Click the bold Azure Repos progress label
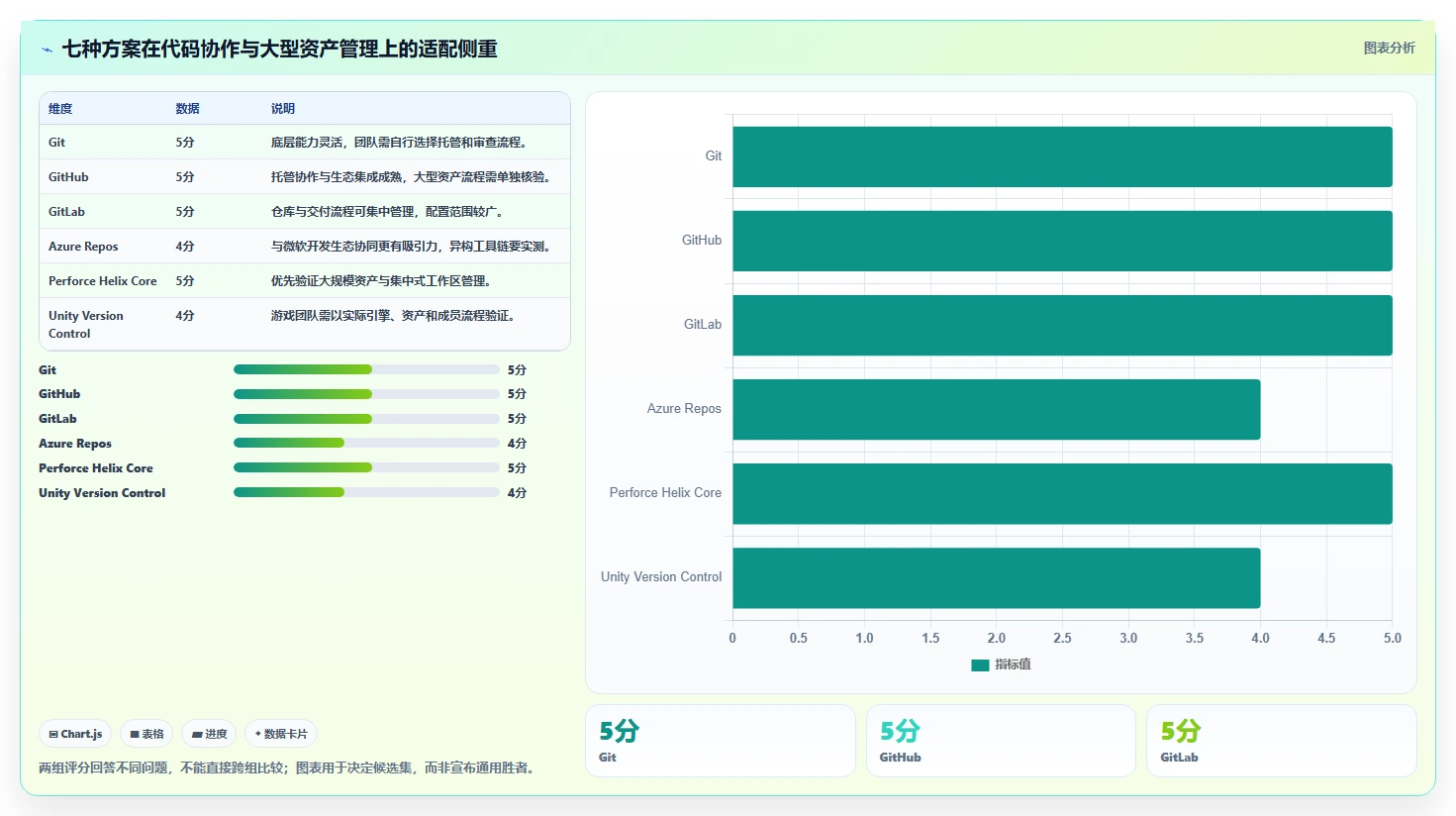Viewport: 1456px width, 816px height. coord(75,444)
